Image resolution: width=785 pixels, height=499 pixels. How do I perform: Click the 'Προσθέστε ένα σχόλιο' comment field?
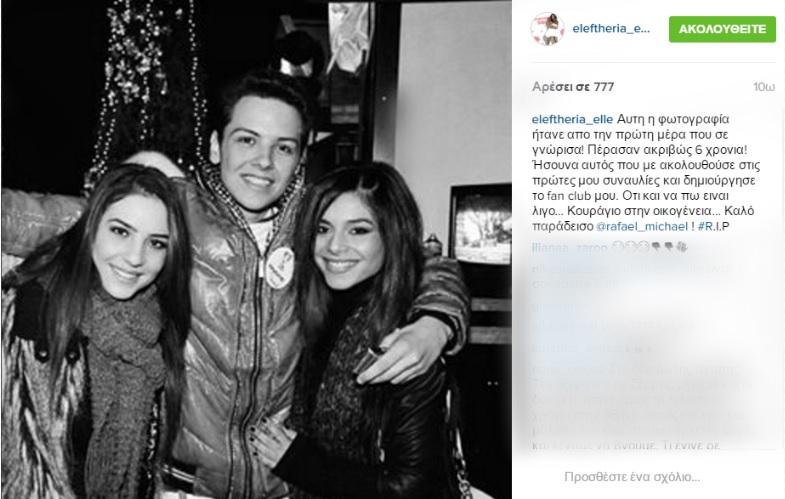tap(632, 477)
